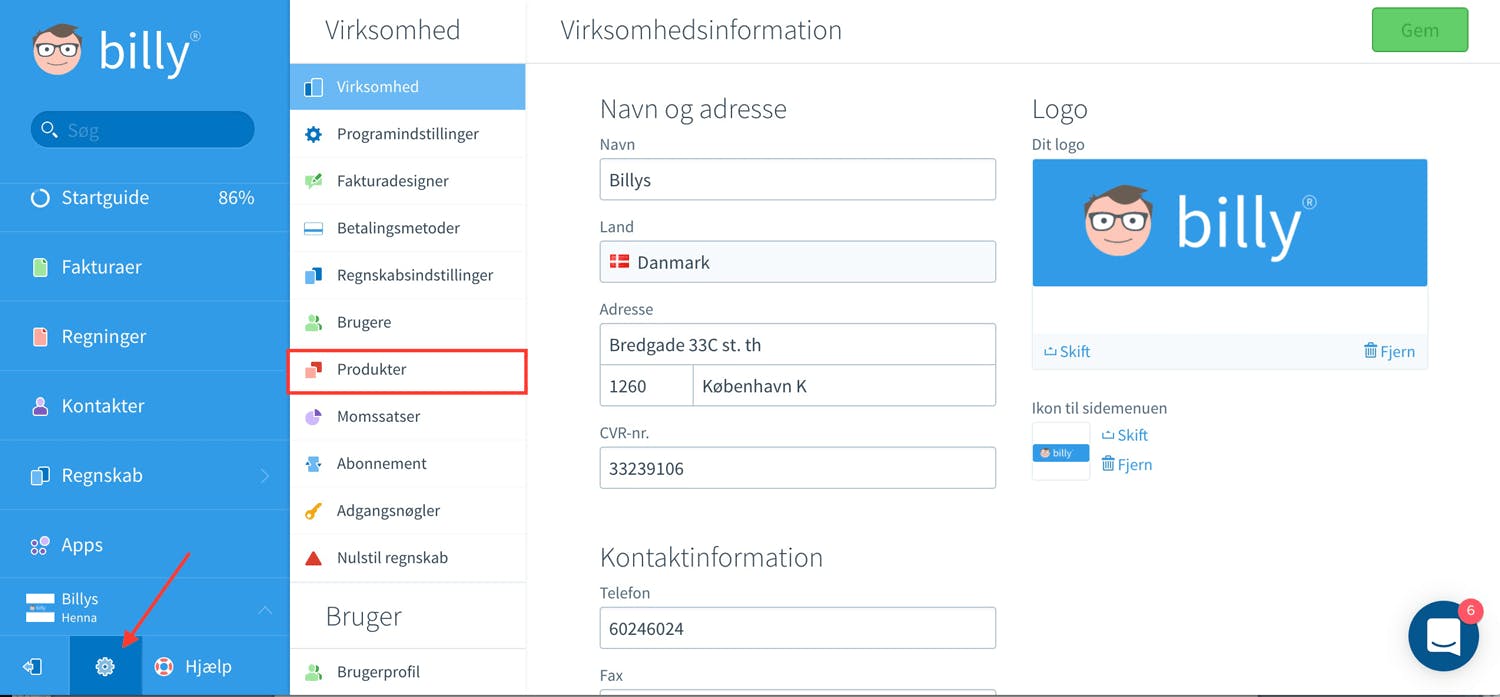Image resolution: width=1500 pixels, height=697 pixels.
Task: Open Brugere settings
Action: (x=408, y=322)
